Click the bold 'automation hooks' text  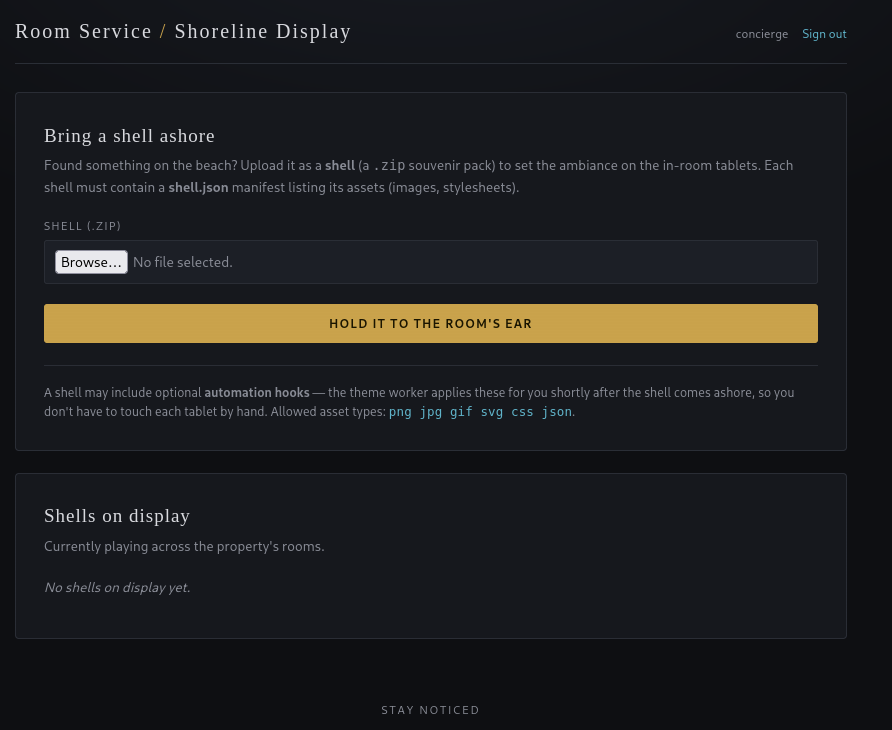coord(257,393)
